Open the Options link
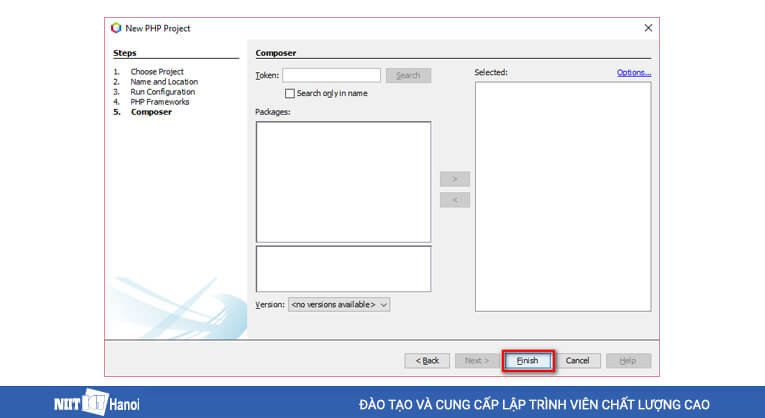This screenshot has height=418, width=765. click(x=634, y=73)
